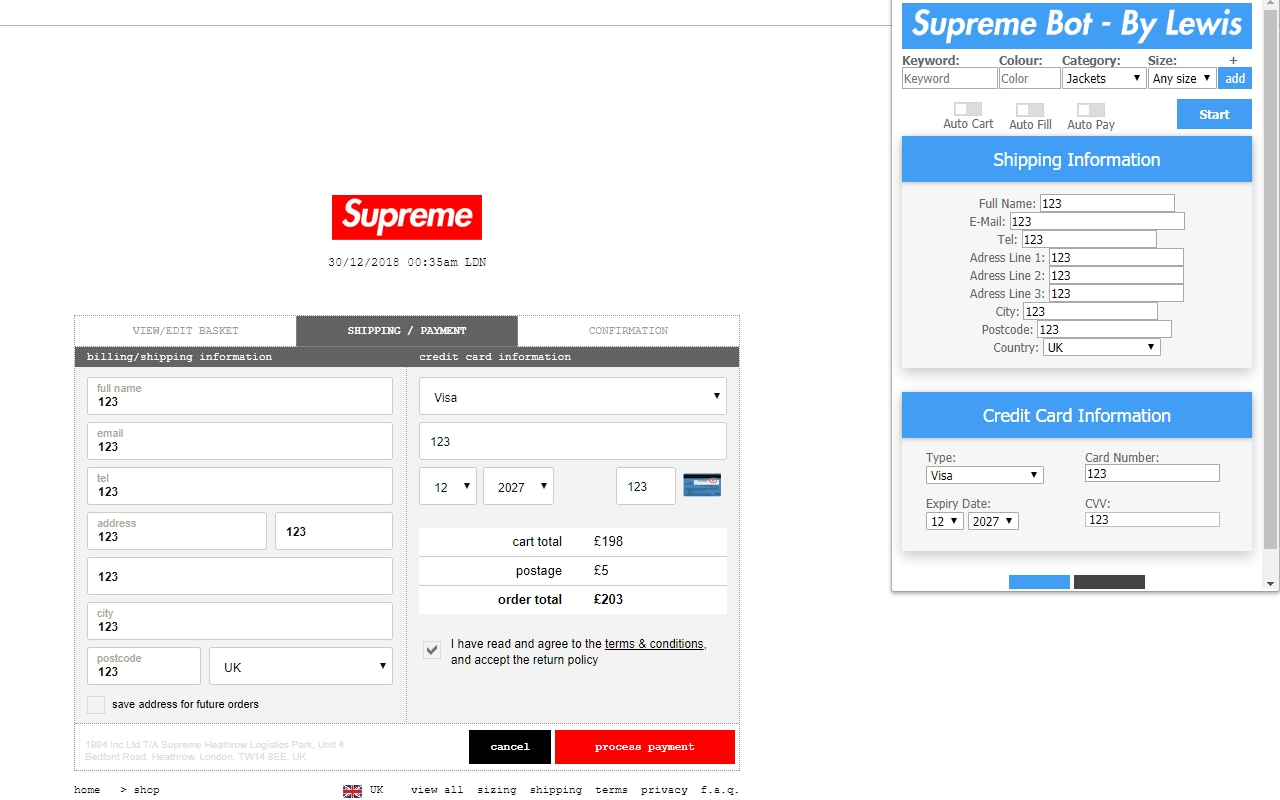The height and width of the screenshot is (800, 1280).
Task: Click the Keyword input field
Action: [949, 78]
